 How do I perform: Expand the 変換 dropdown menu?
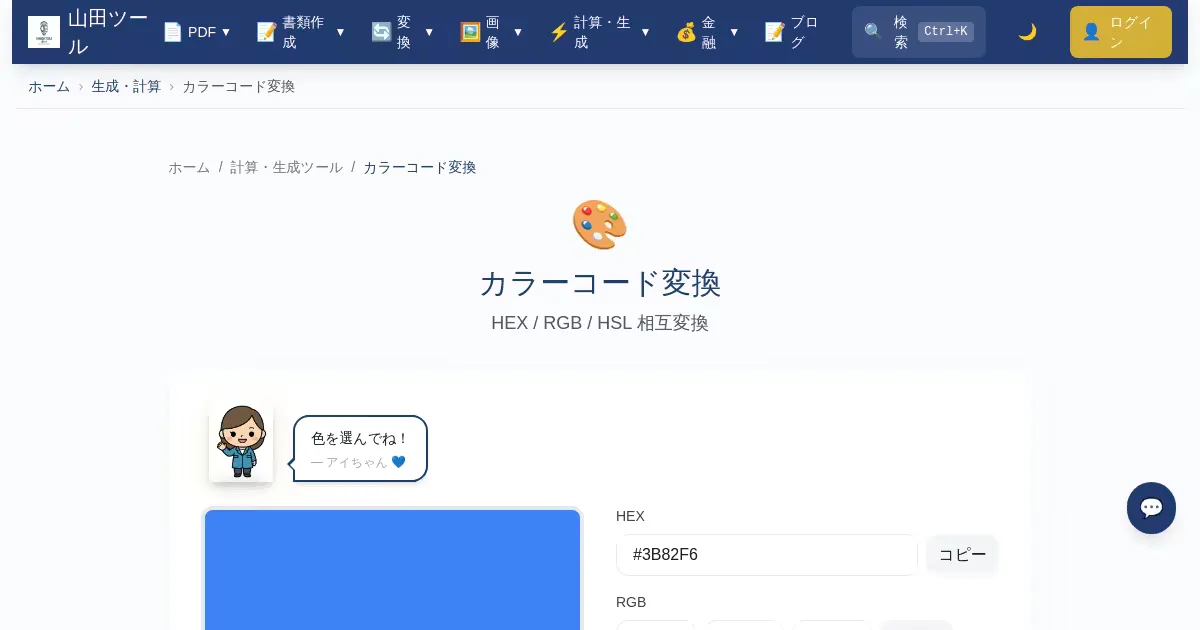tap(402, 32)
